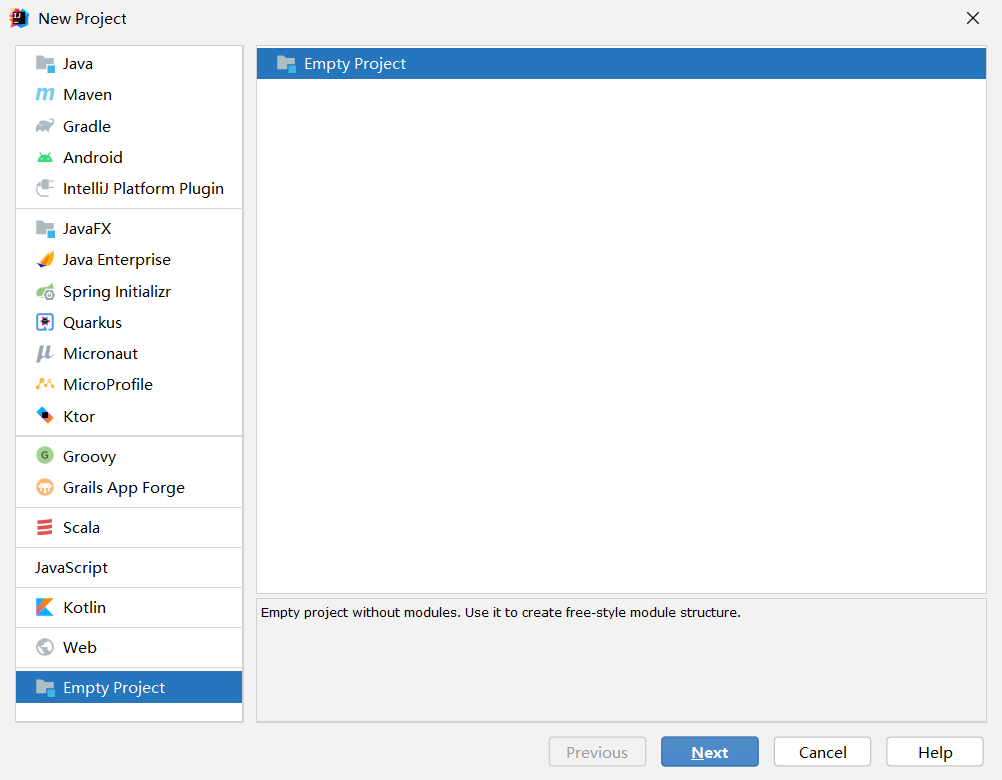Click the Groovy G icon

(x=45, y=455)
